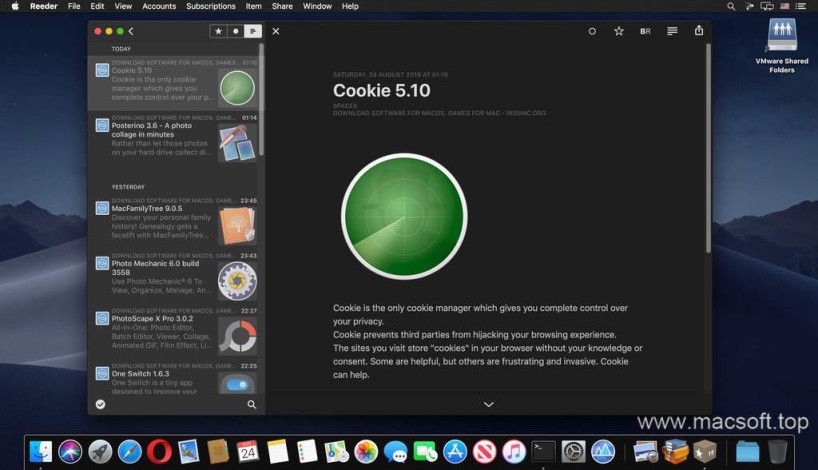
Task: Go back using the left chevron
Action: click(x=131, y=31)
